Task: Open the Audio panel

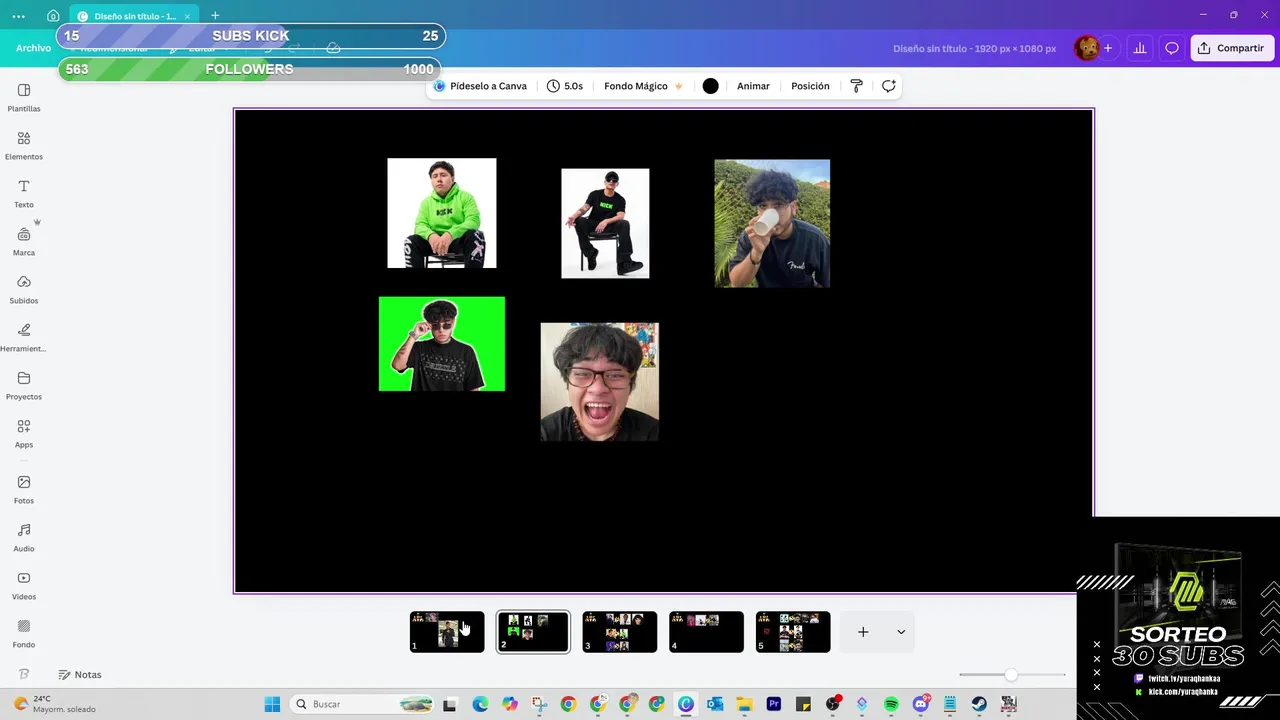Action: (x=24, y=537)
